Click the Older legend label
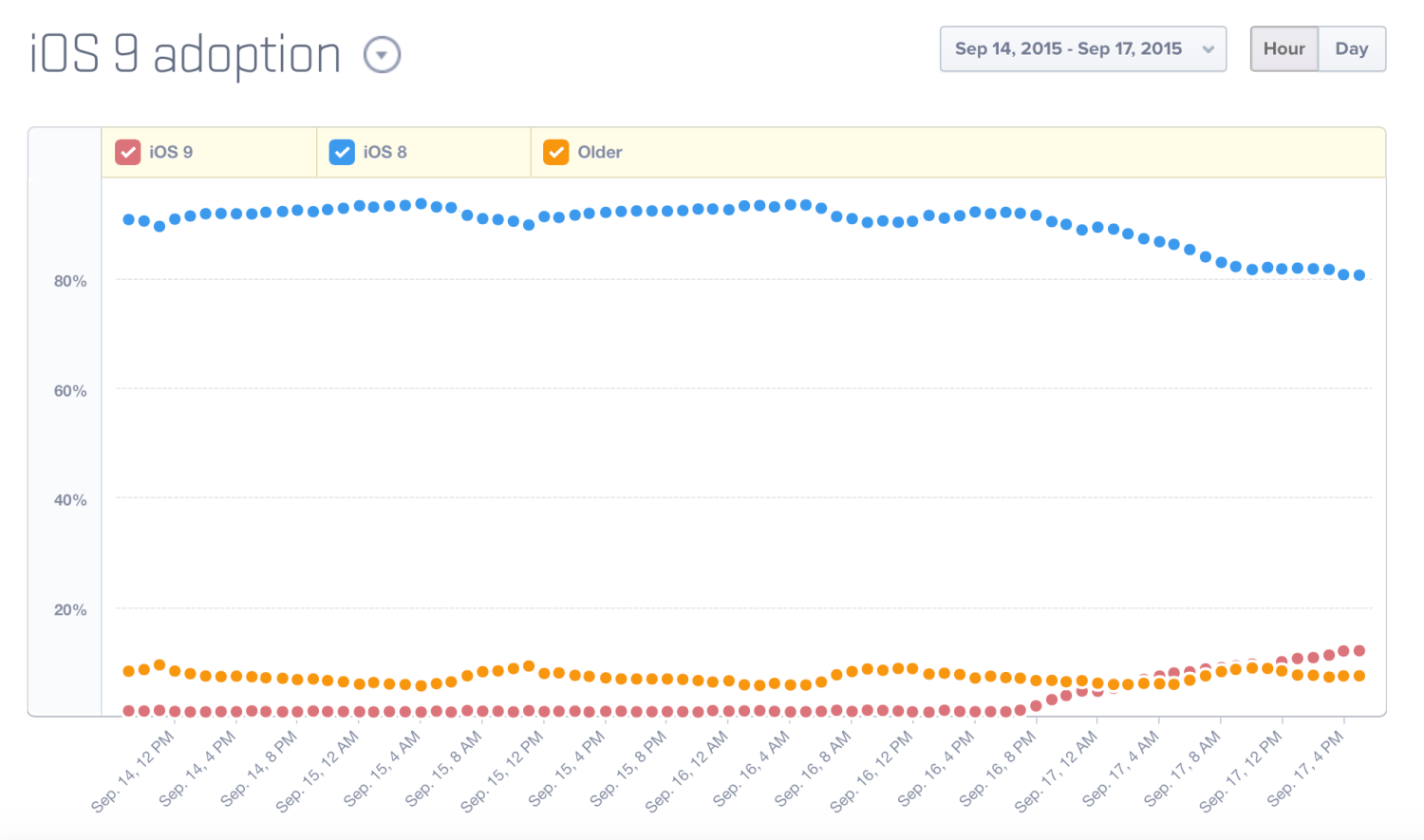1424x840 pixels. click(x=601, y=152)
